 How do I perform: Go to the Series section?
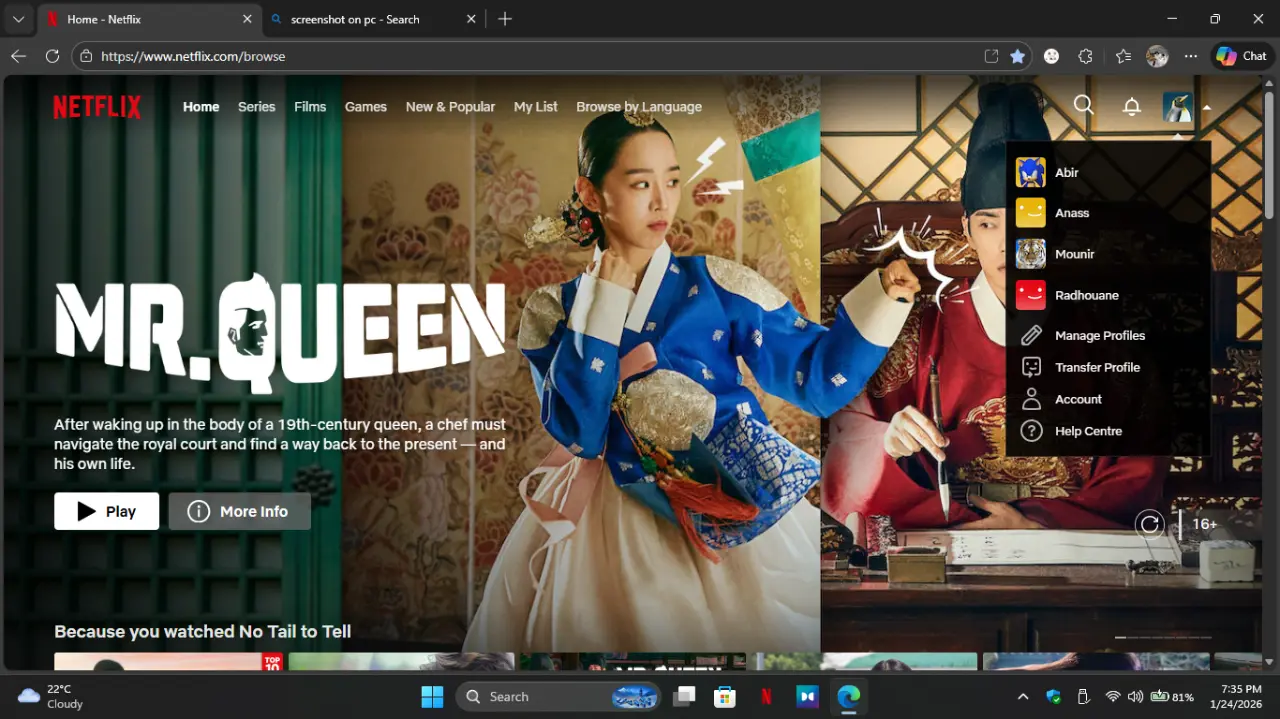pos(256,107)
